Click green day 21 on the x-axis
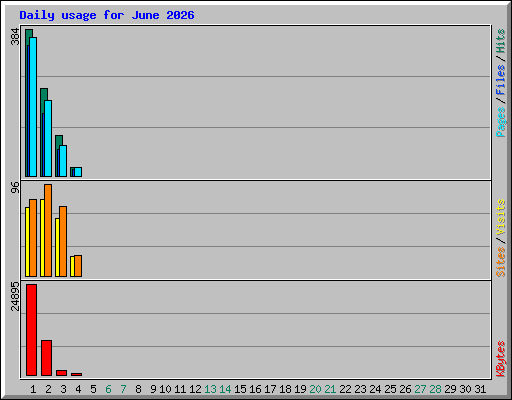Viewport: 512px width, 400px height. click(x=330, y=389)
